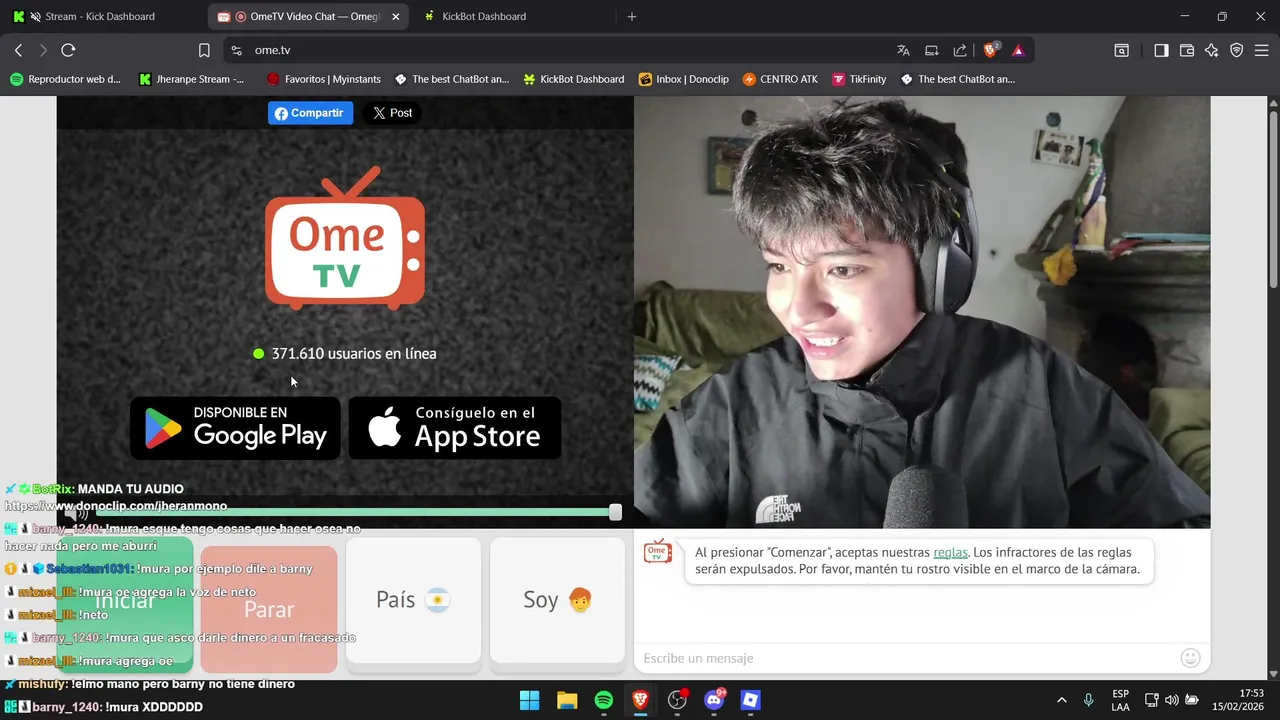Click Brave browser taskbar icon
The image size is (1280, 720).
[x=640, y=700]
